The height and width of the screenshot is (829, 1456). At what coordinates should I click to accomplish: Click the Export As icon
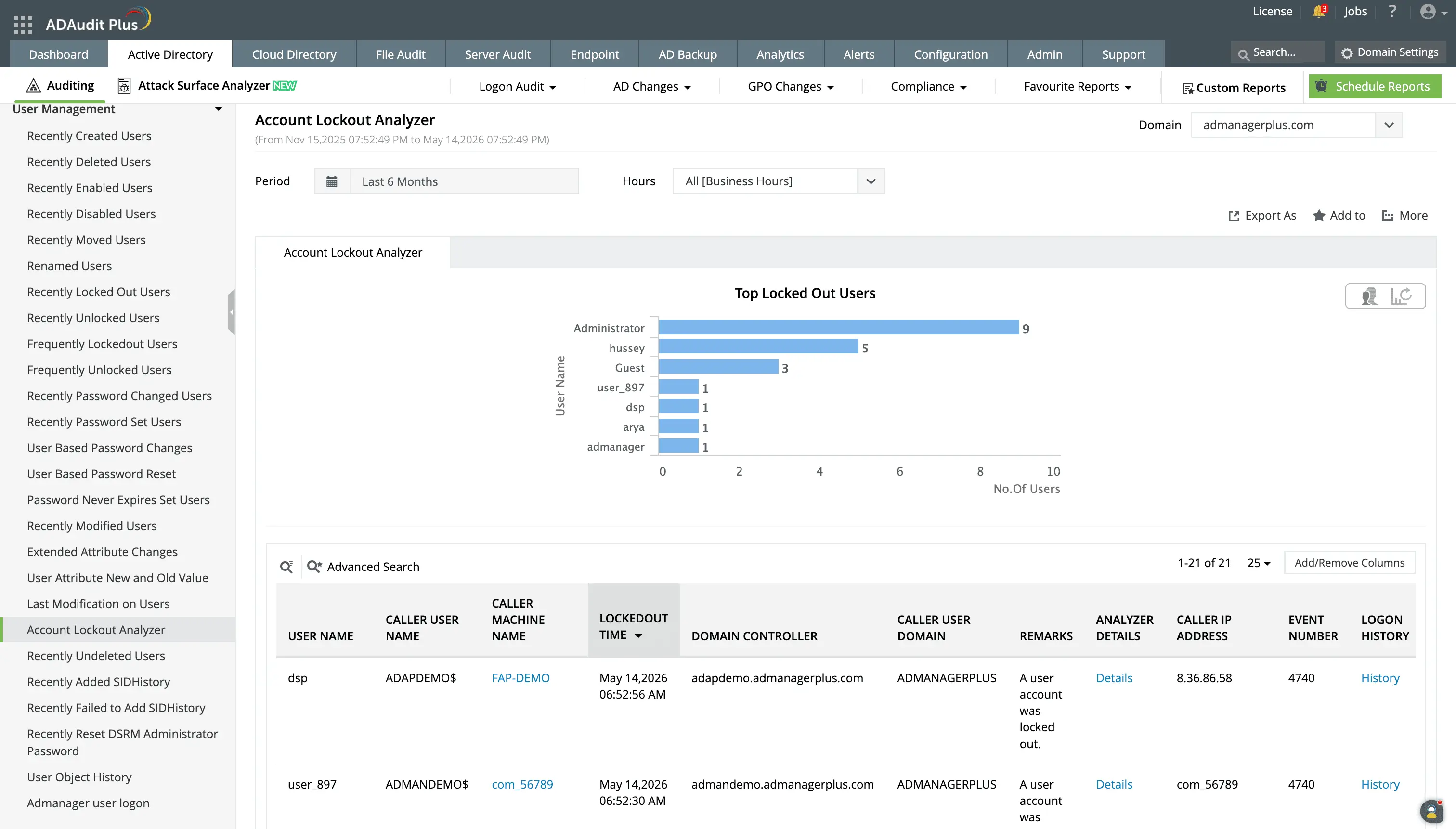pos(1234,216)
